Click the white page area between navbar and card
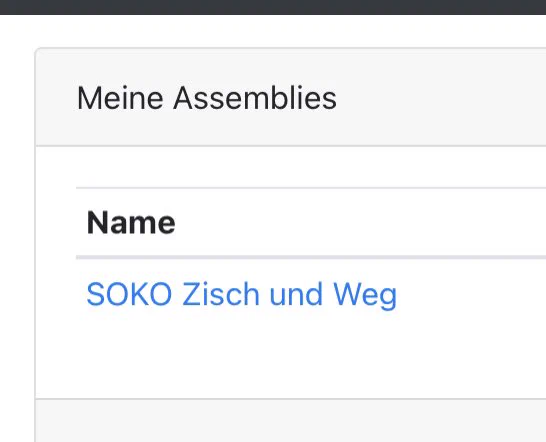Viewport: 546px width, 442px height. (x=273, y=31)
